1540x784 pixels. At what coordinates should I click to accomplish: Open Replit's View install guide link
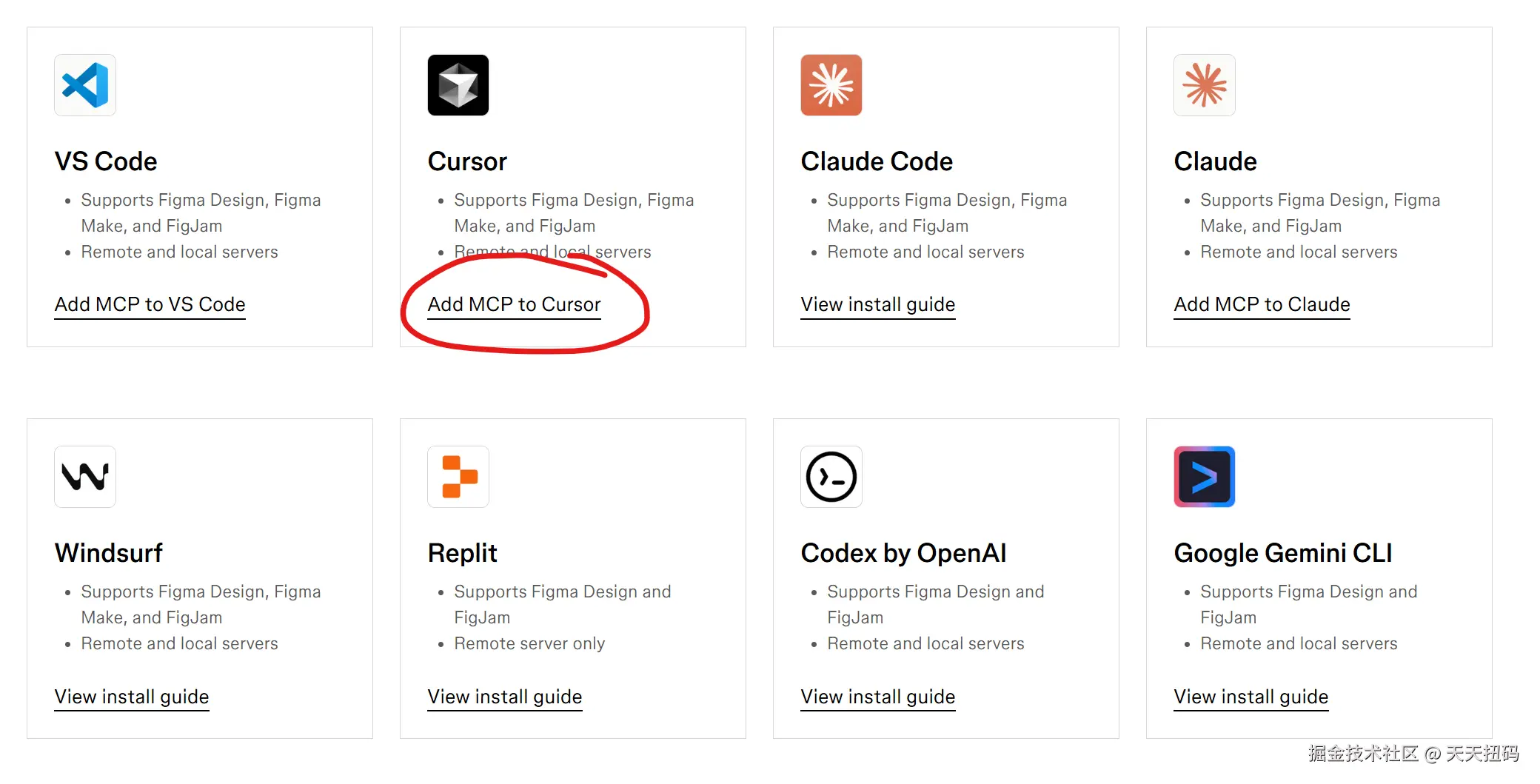pyautogui.click(x=505, y=697)
